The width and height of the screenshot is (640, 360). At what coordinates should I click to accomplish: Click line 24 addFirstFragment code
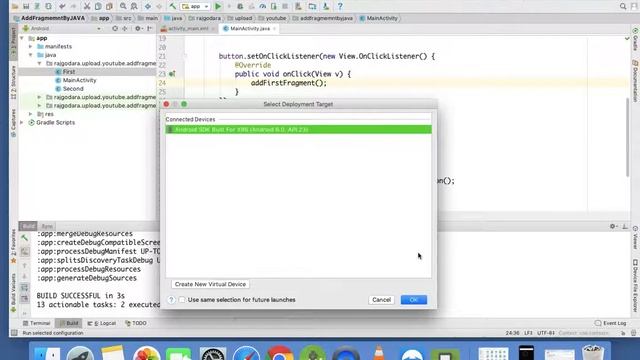[289, 83]
